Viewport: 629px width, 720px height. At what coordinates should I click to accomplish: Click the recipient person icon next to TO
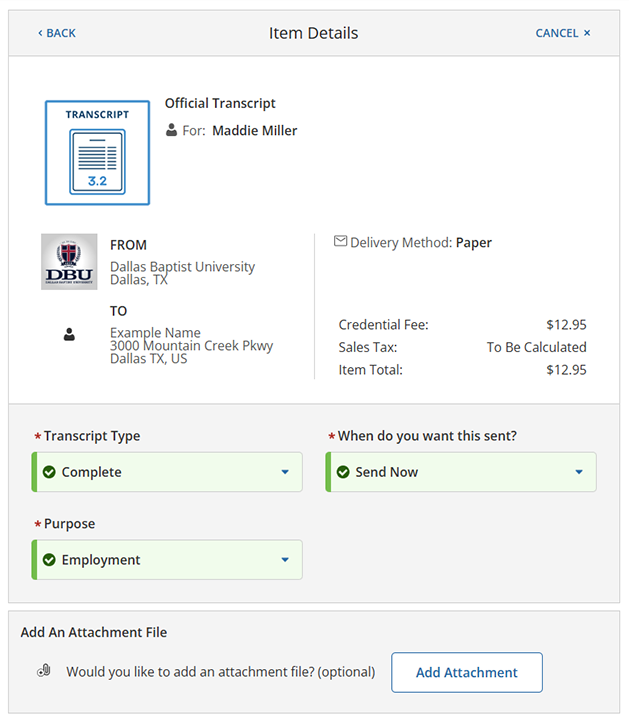pos(69,336)
